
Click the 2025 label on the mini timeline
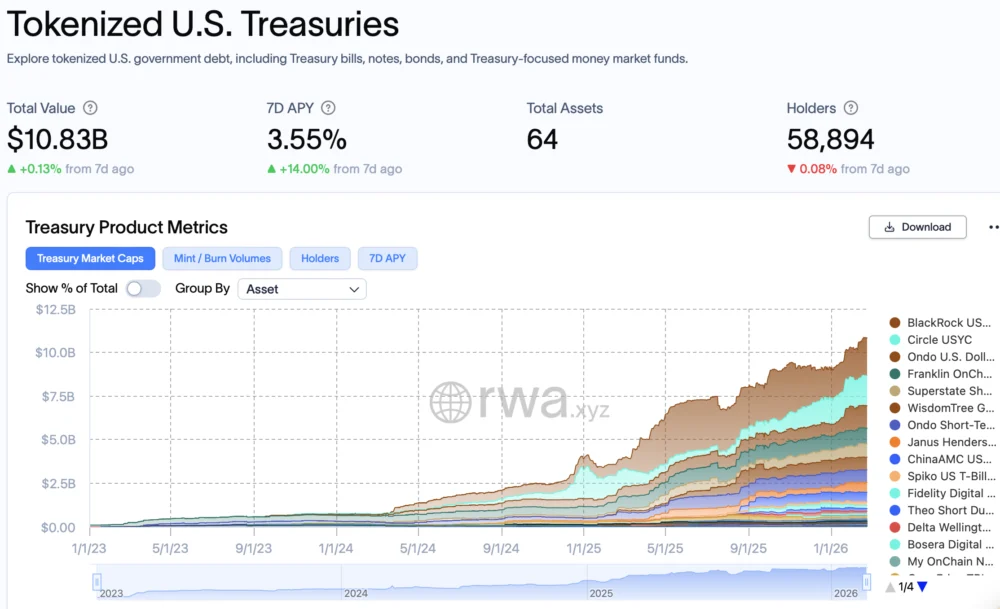pos(600,593)
